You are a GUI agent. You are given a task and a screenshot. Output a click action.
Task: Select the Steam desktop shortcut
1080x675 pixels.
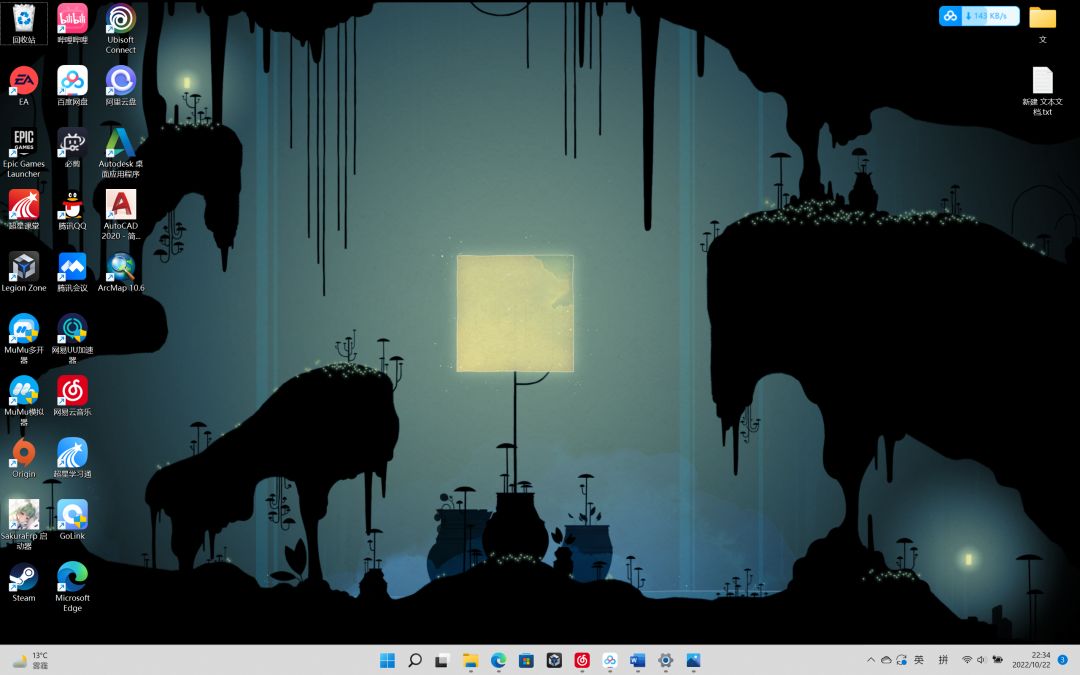tap(24, 581)
